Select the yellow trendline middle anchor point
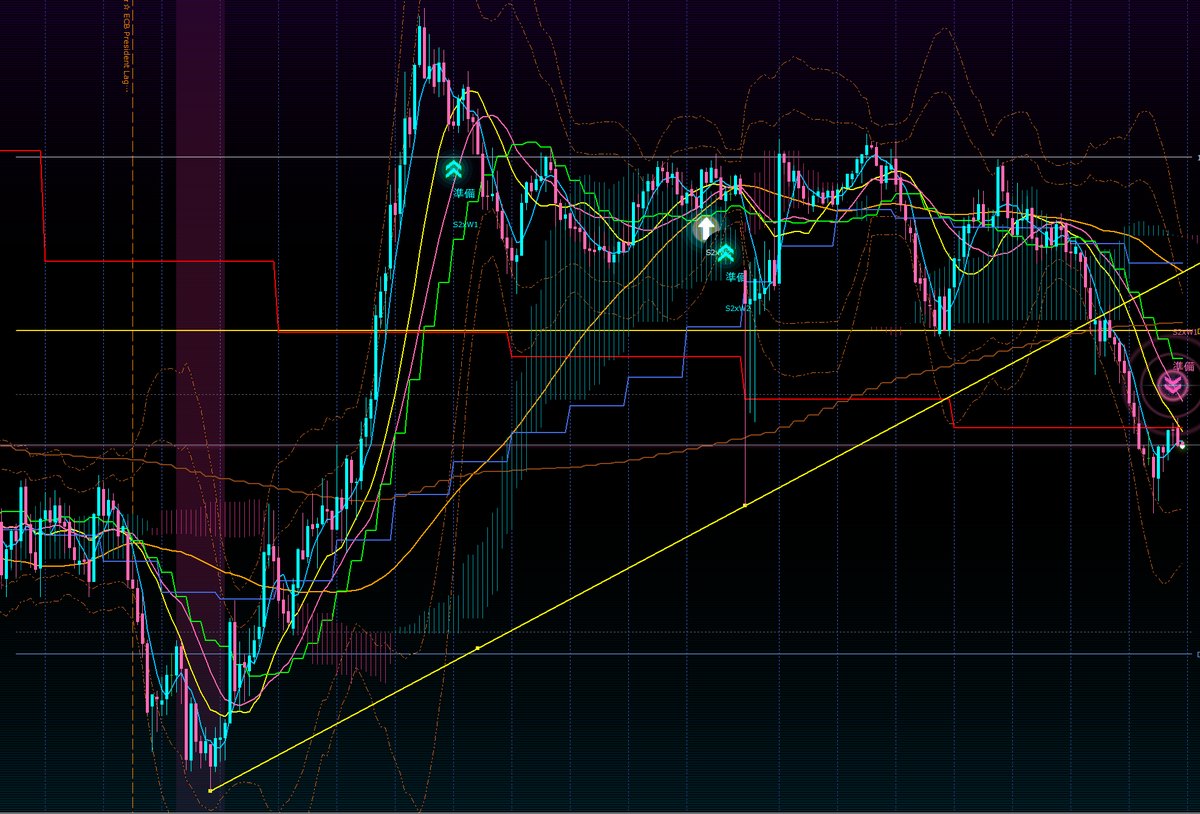This screenshot has width=1200, height=814. click(478, 648)
